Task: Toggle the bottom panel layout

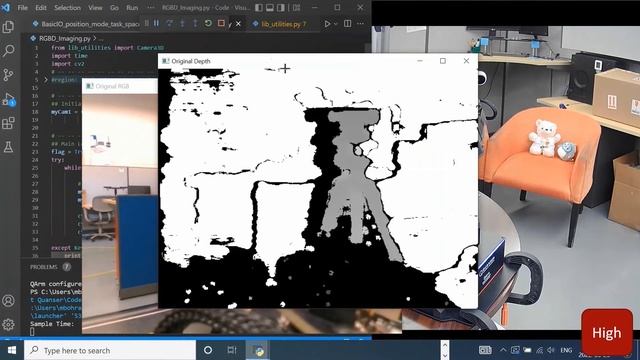Action: point(270,7)
